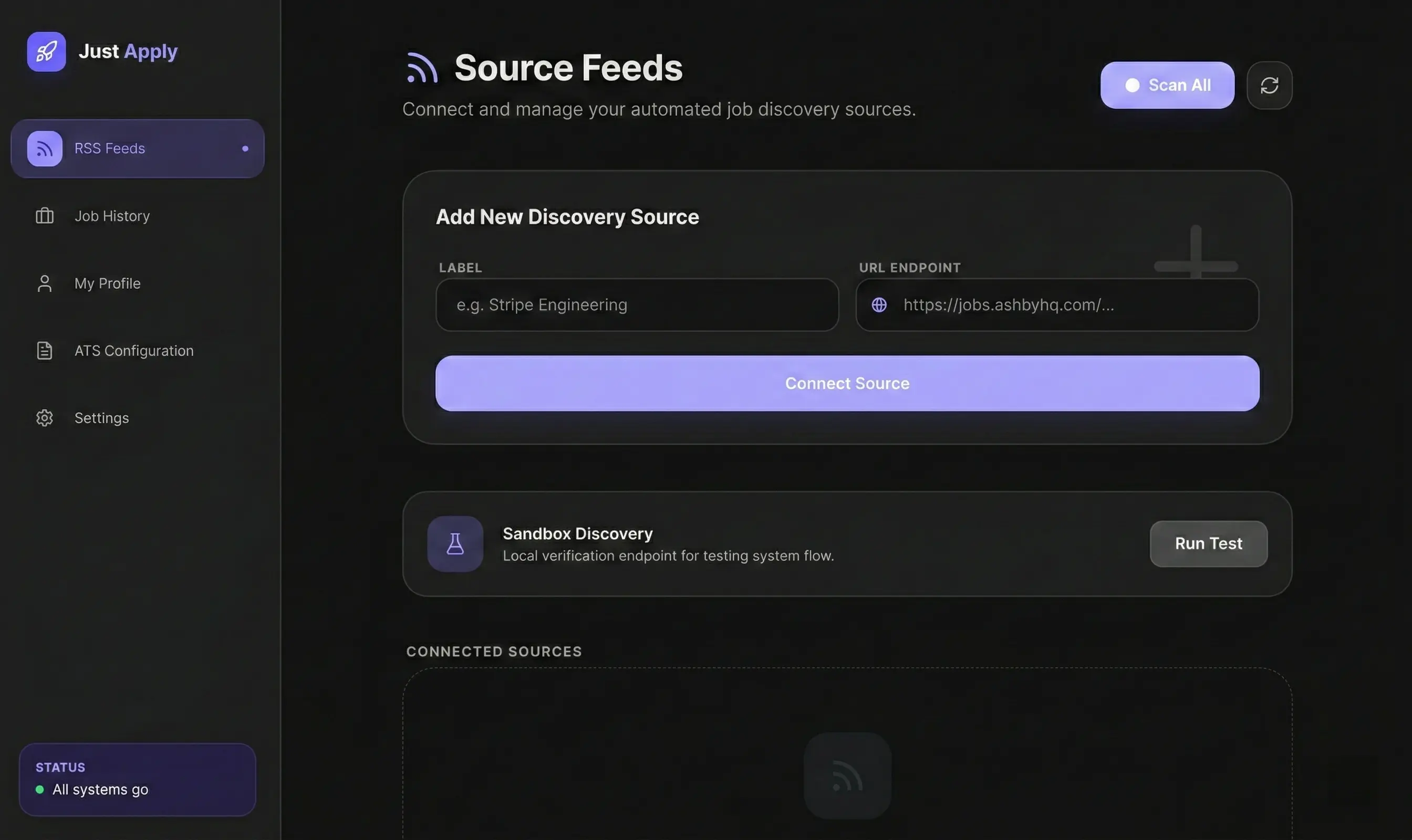Click into the URL Endpoint text field
1412x840 pixels.
point(1071,304)
